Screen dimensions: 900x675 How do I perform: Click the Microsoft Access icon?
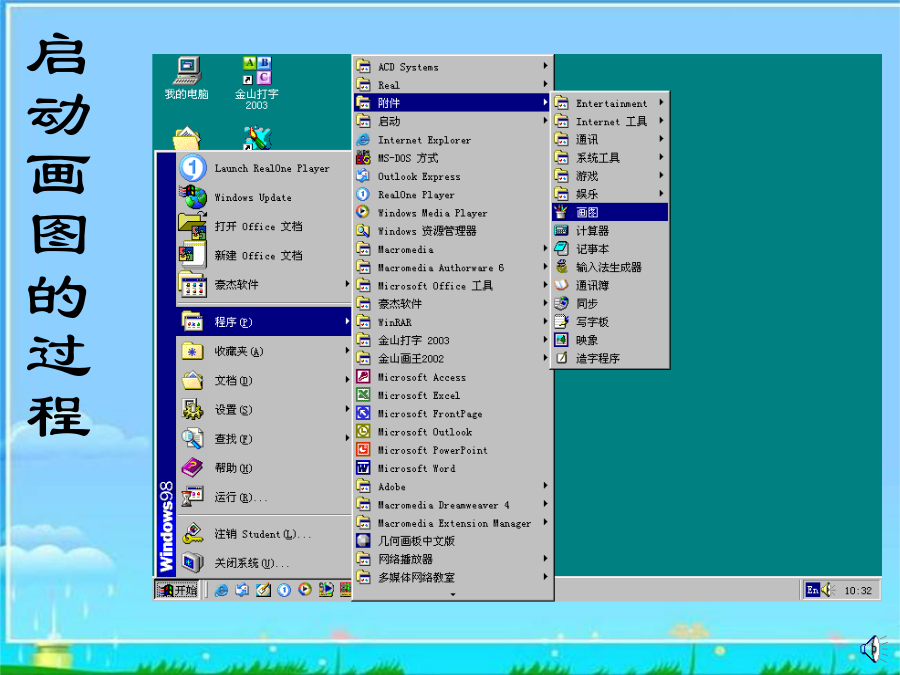coord(363,377)
